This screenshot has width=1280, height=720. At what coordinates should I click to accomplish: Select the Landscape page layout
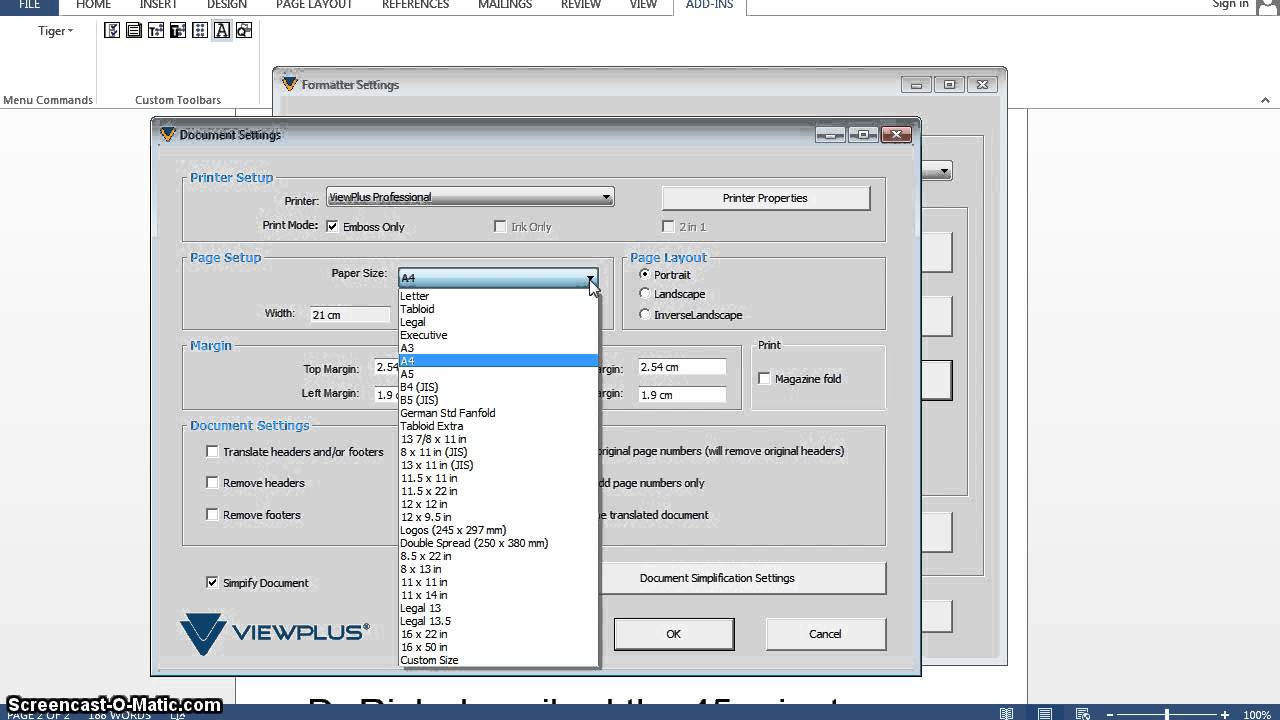pos(644,293)
